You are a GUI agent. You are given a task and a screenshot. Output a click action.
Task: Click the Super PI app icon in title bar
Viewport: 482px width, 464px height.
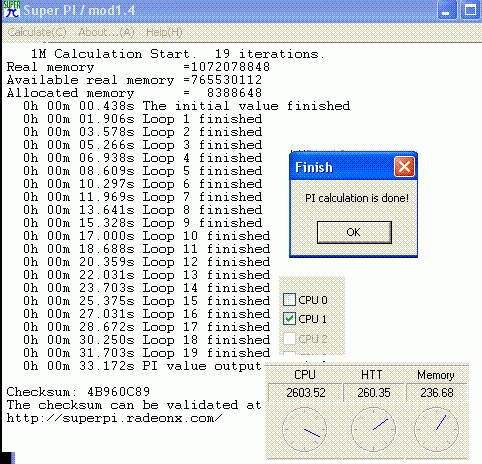(12, 9)
